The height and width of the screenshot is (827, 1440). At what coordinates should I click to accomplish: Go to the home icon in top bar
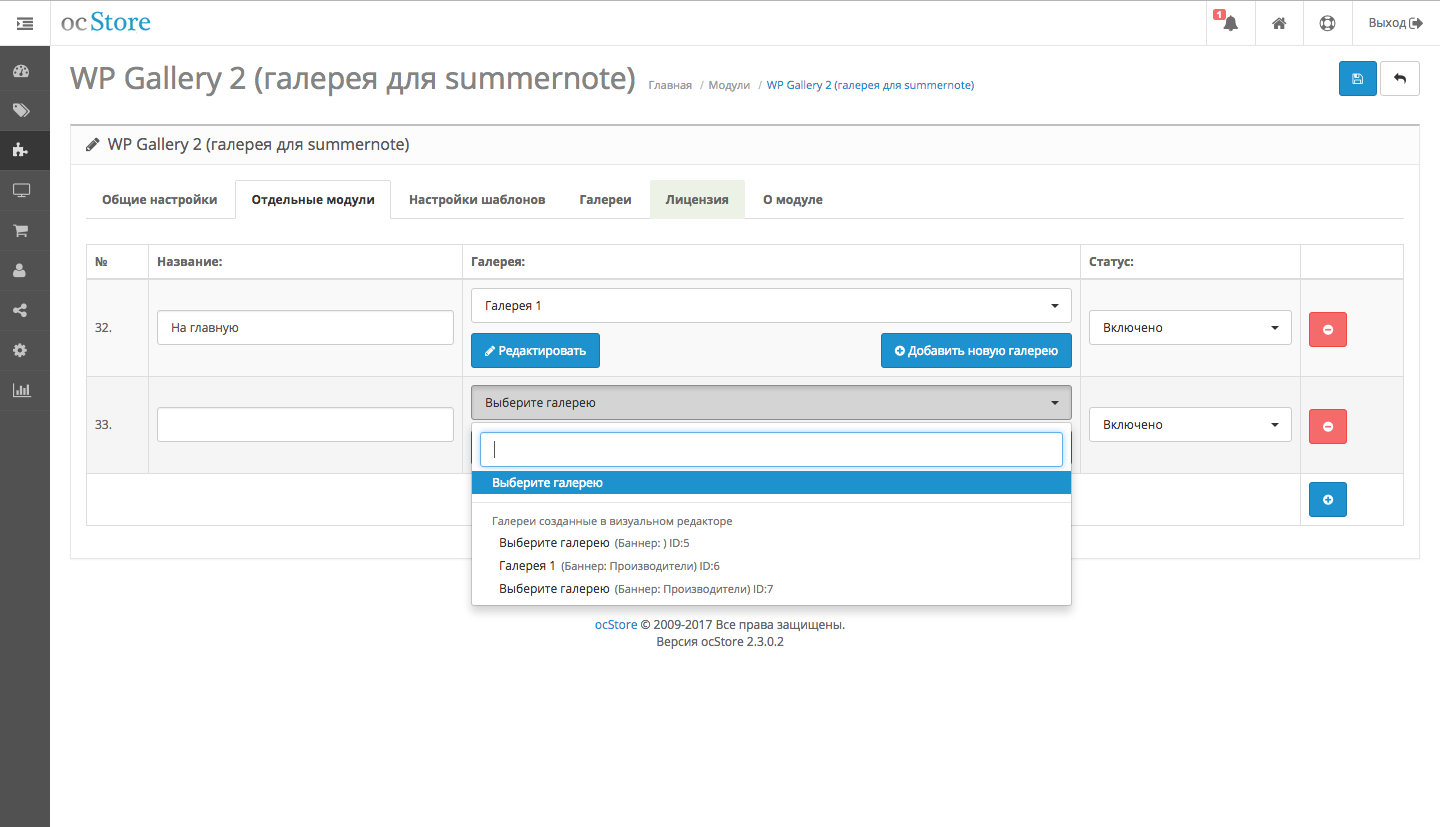[1279, 23]
